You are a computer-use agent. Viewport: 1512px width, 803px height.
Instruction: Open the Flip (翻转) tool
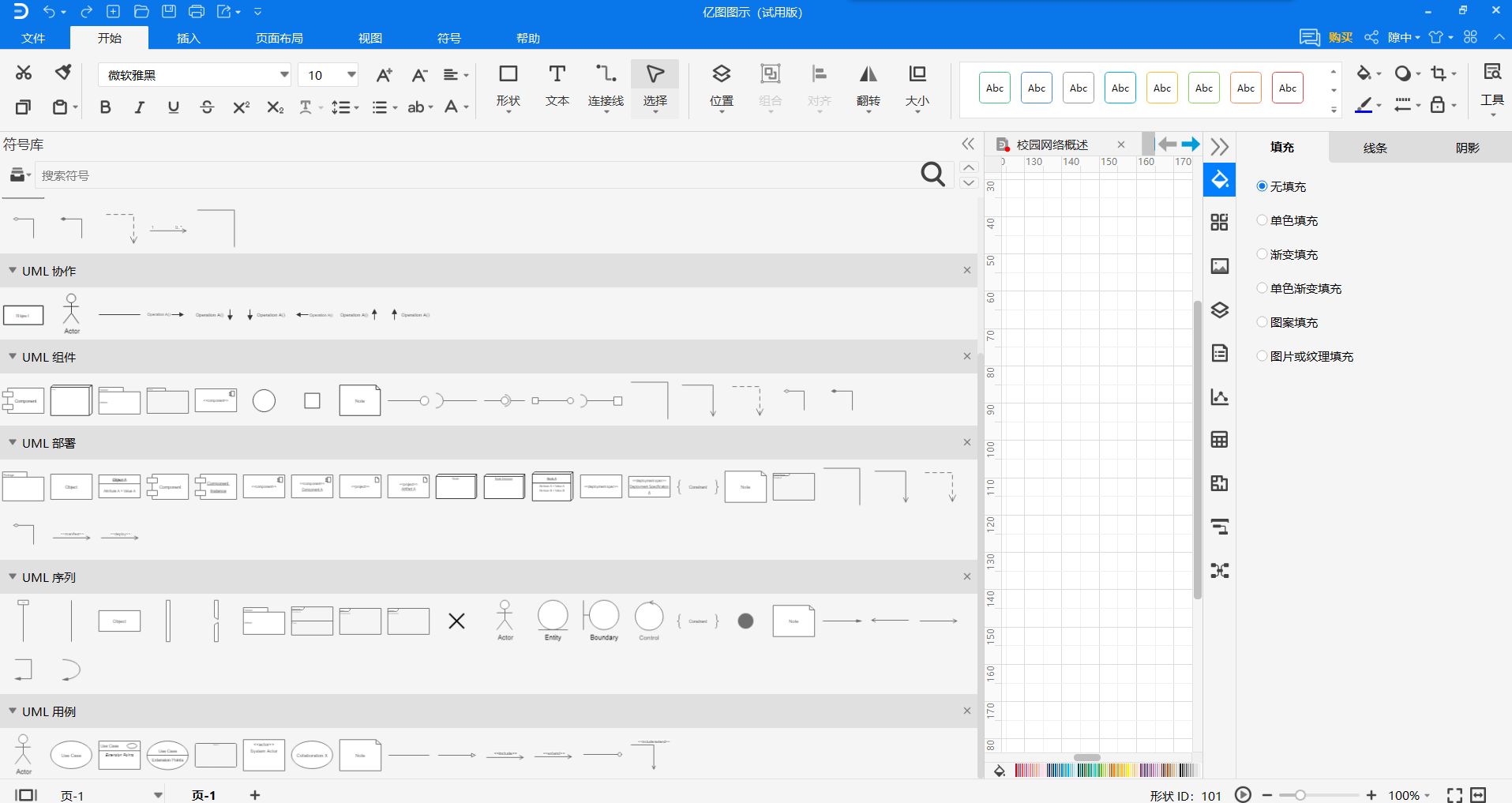point(868,86)
